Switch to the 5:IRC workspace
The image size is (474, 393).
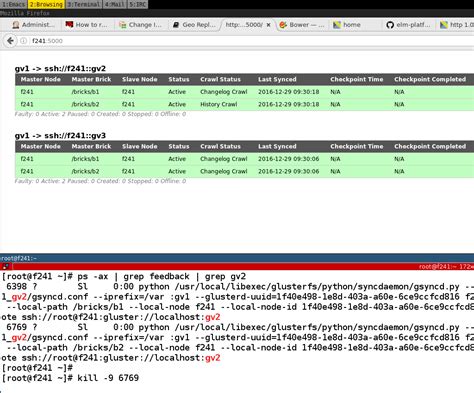137,4
